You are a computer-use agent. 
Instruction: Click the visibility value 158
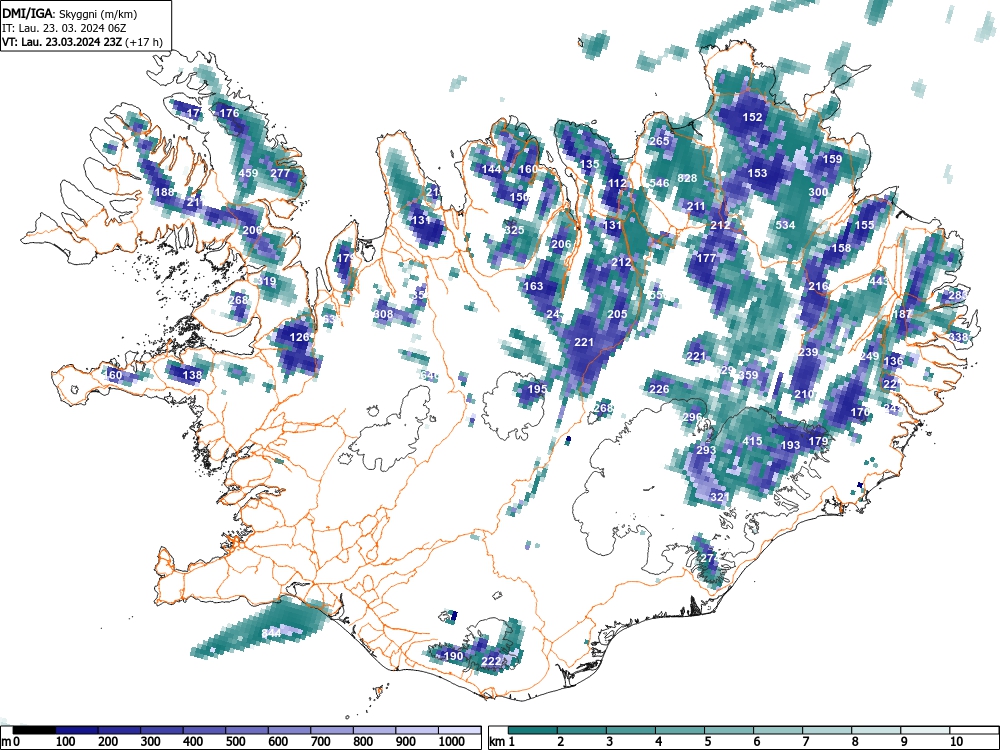(841, 247)
